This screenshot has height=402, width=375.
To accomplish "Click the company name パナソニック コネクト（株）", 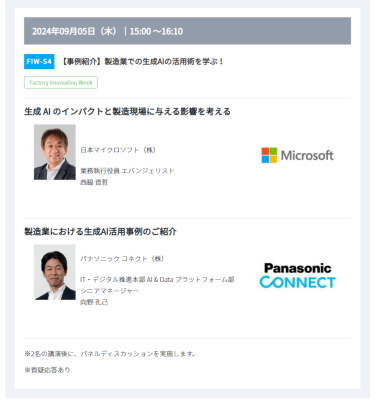I will (122, 259).
